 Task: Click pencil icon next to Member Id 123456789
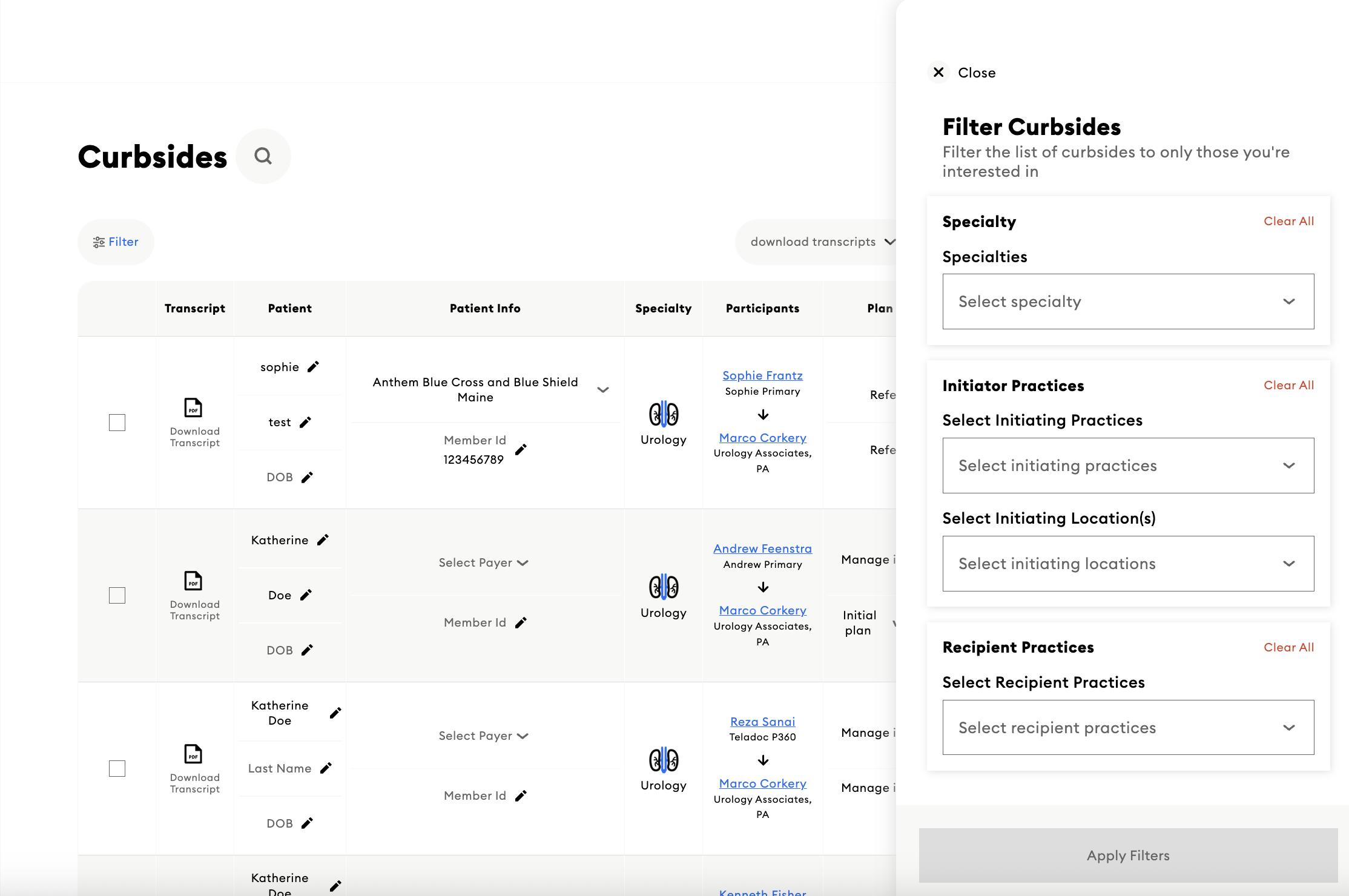tap(521, 449)
